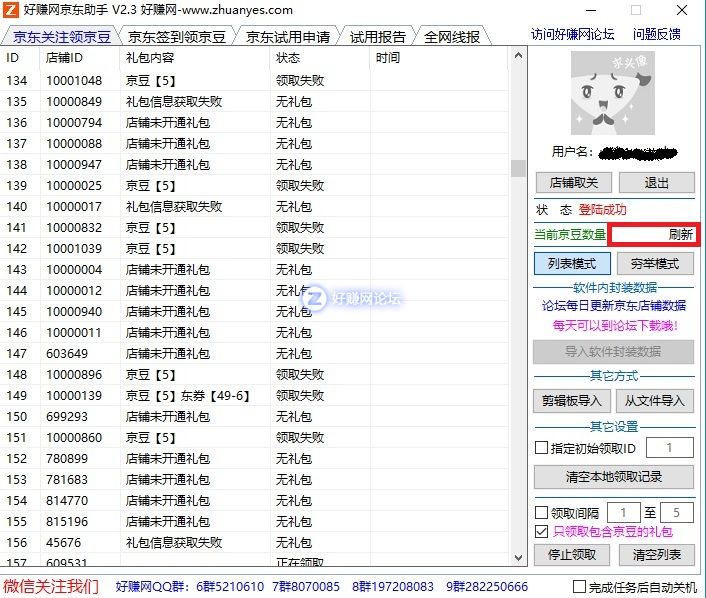706x598 pixels.
Task: Minimize the window
Action: (x=591, y=10)
